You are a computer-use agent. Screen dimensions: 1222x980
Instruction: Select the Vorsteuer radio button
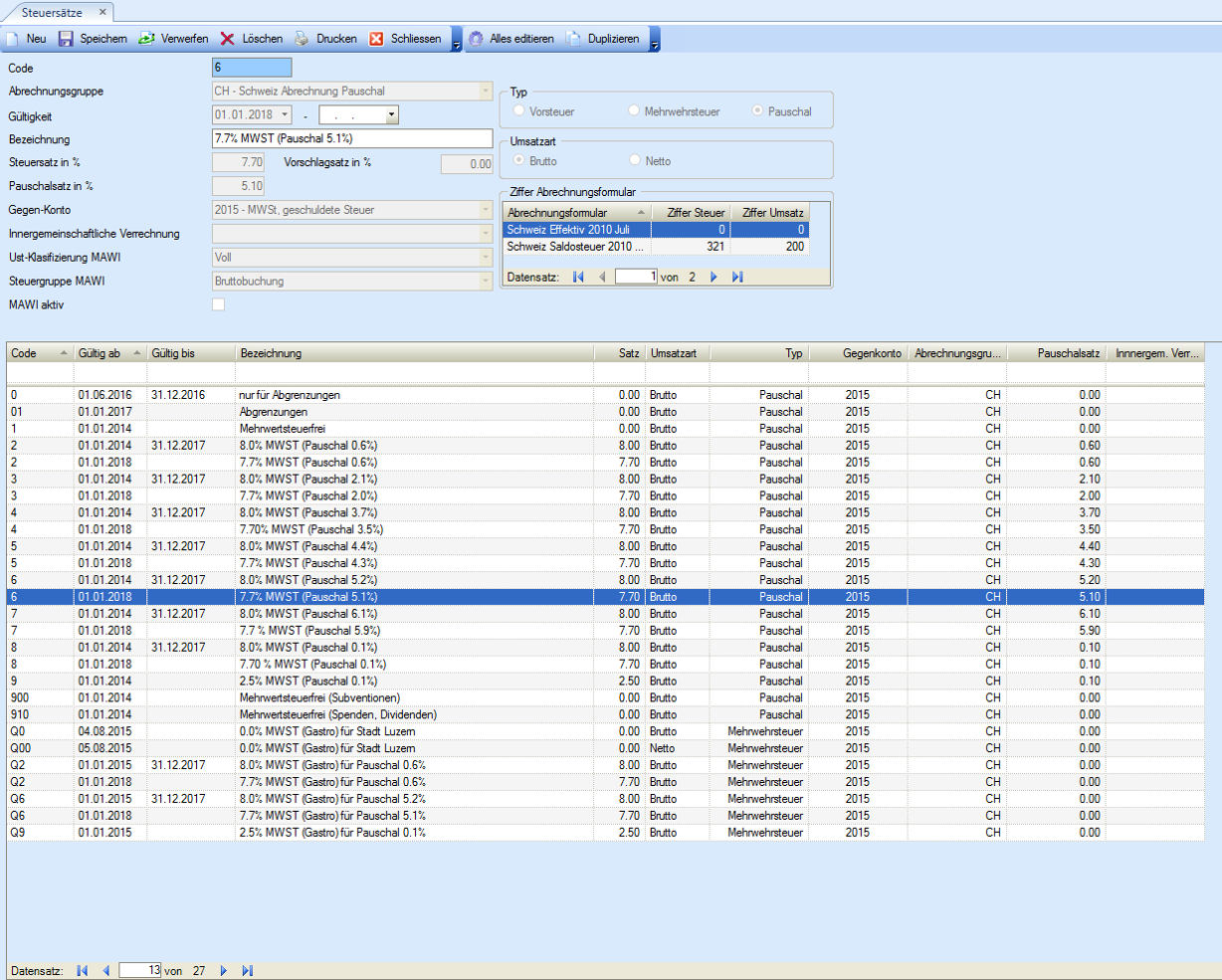point(518,111)
